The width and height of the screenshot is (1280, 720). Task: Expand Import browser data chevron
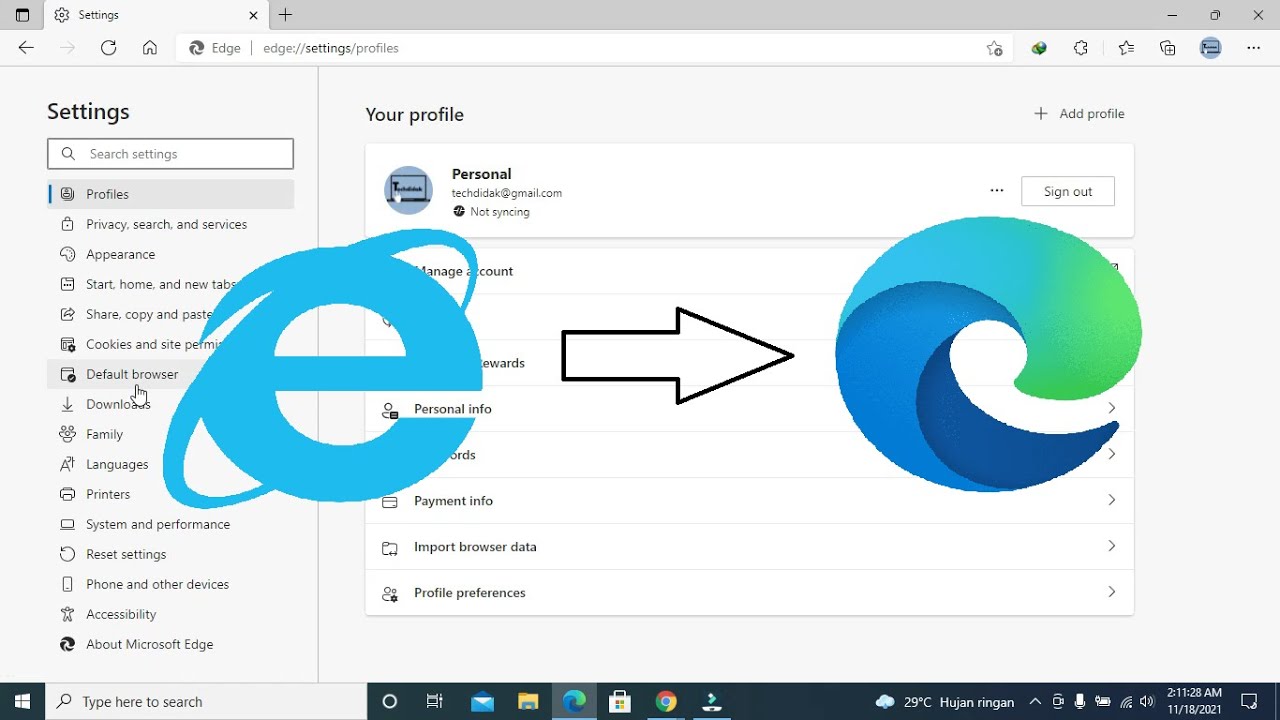pos(1111,546)
